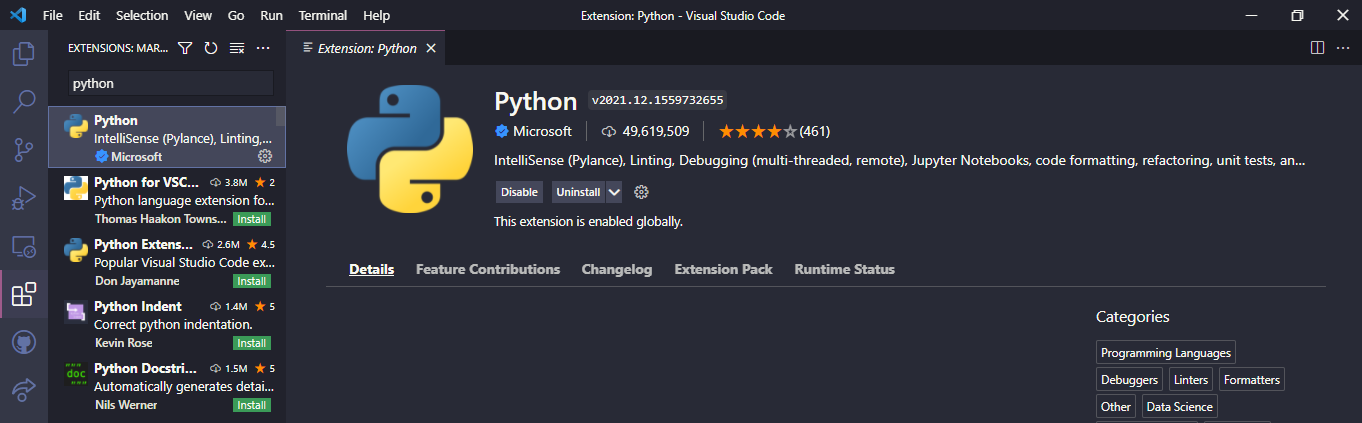
Task: Install Python for VSCode extension
Action: click(252, 219)
